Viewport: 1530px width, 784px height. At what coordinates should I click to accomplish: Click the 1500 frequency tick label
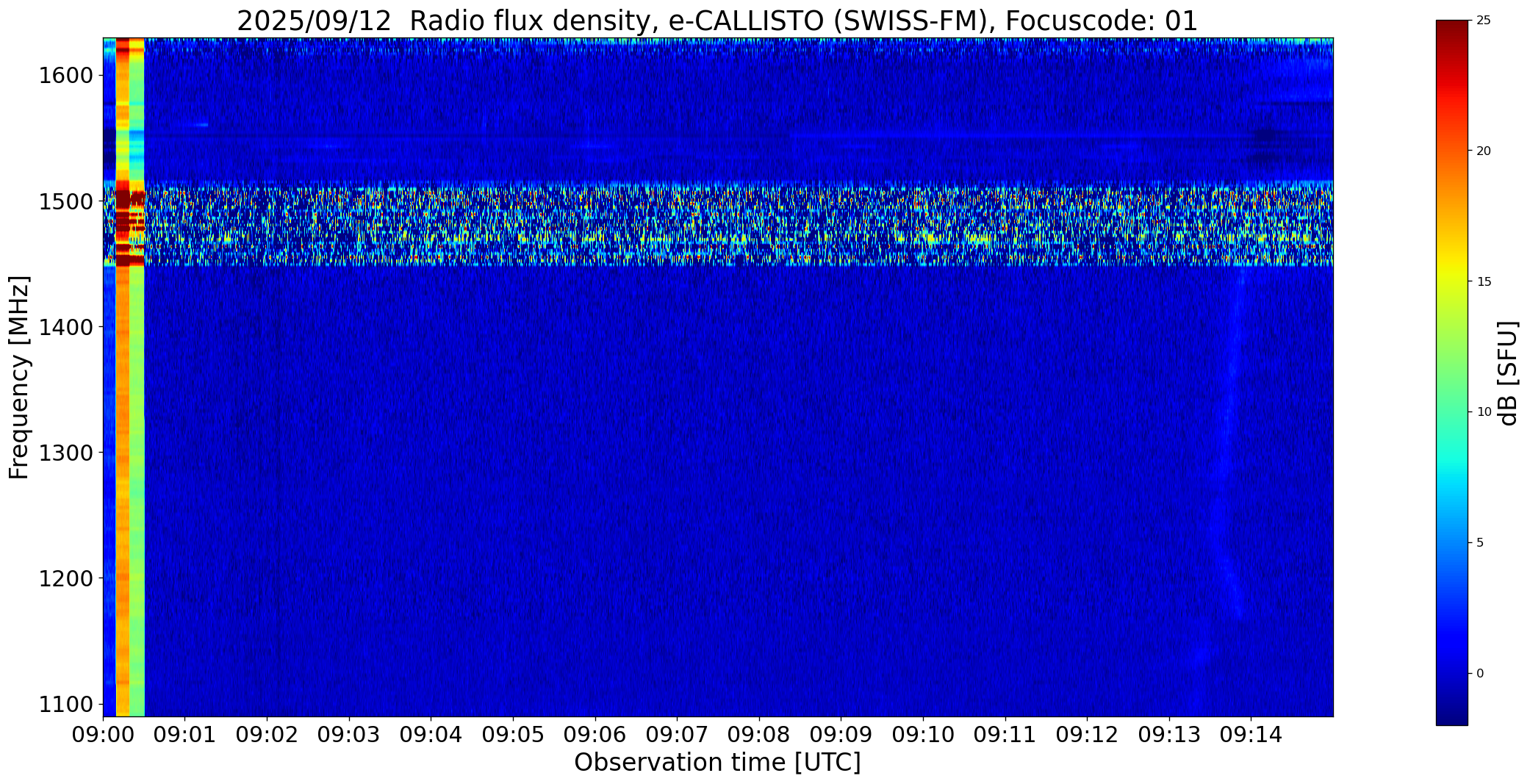65,201
